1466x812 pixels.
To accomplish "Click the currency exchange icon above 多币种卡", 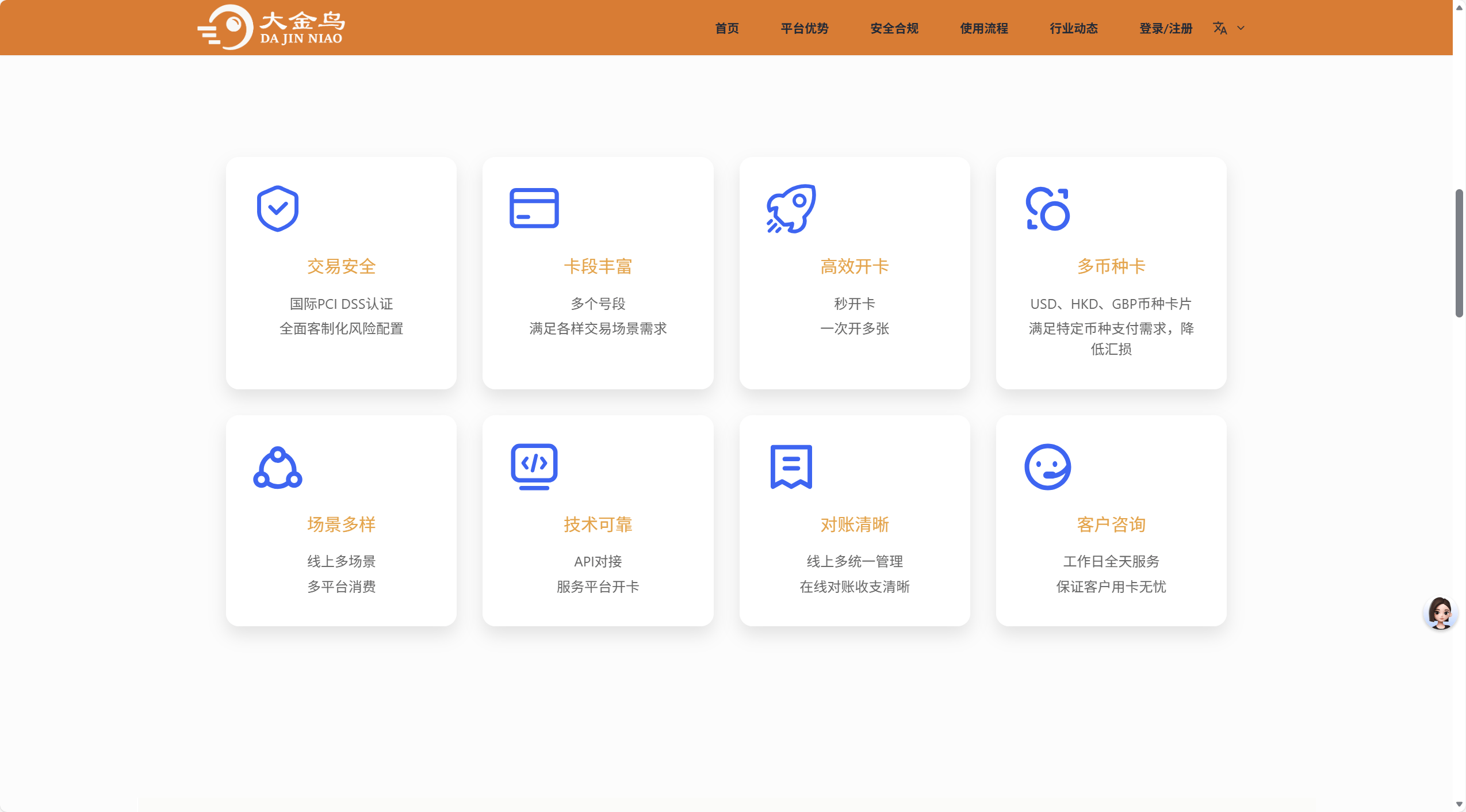I will [x=1047, y=209].
